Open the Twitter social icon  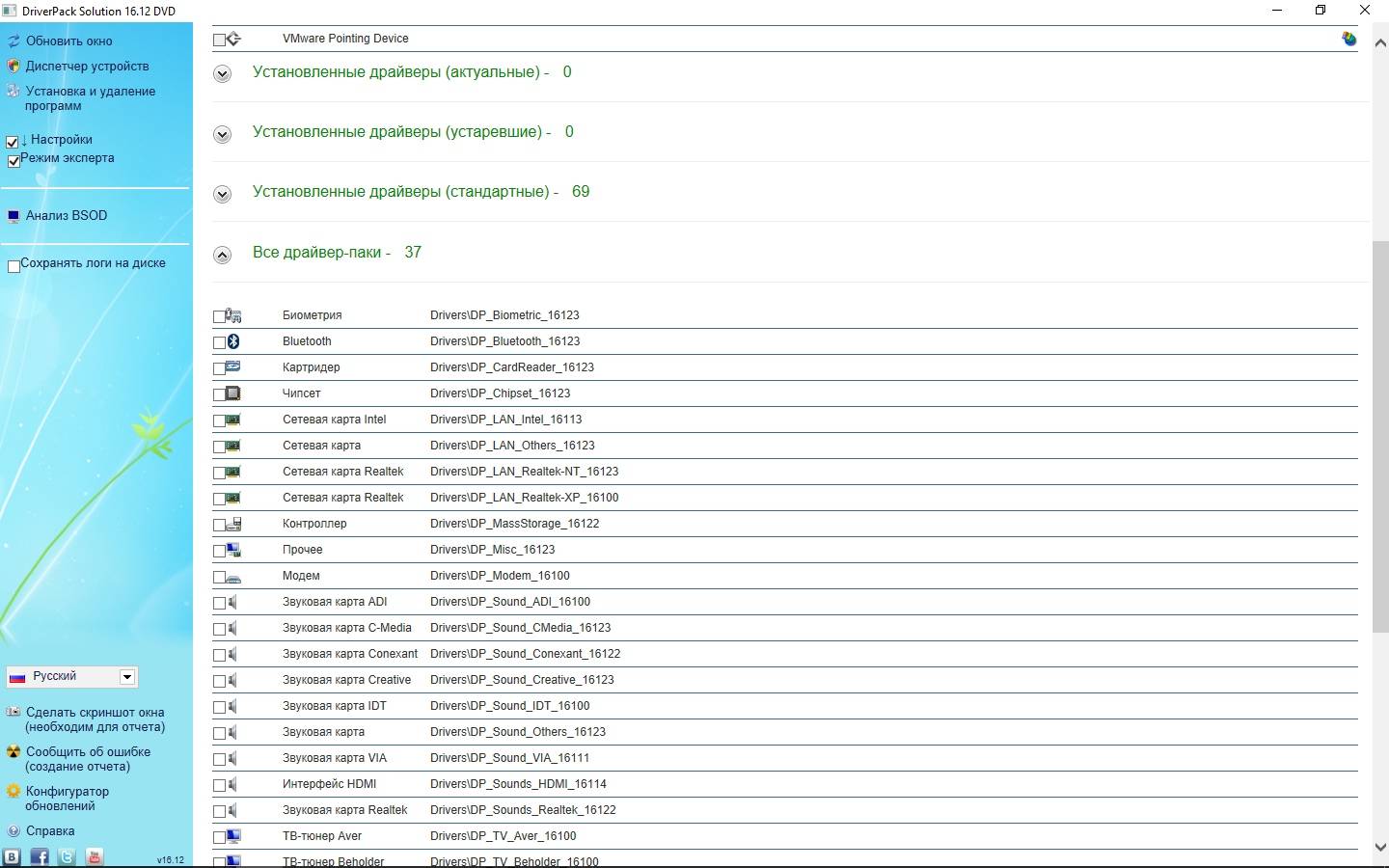67,856
